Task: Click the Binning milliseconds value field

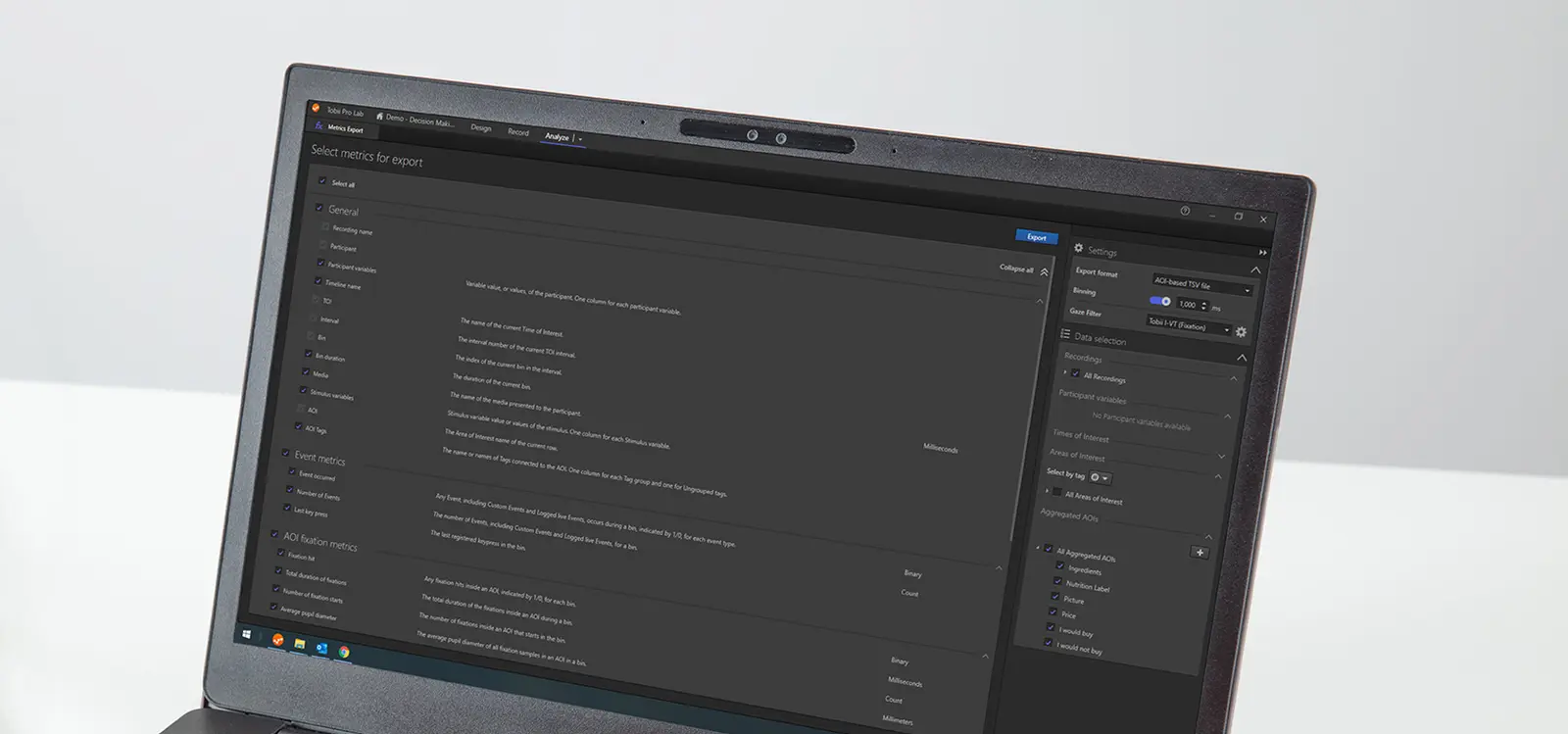Action: click(x=1186, y=305)
